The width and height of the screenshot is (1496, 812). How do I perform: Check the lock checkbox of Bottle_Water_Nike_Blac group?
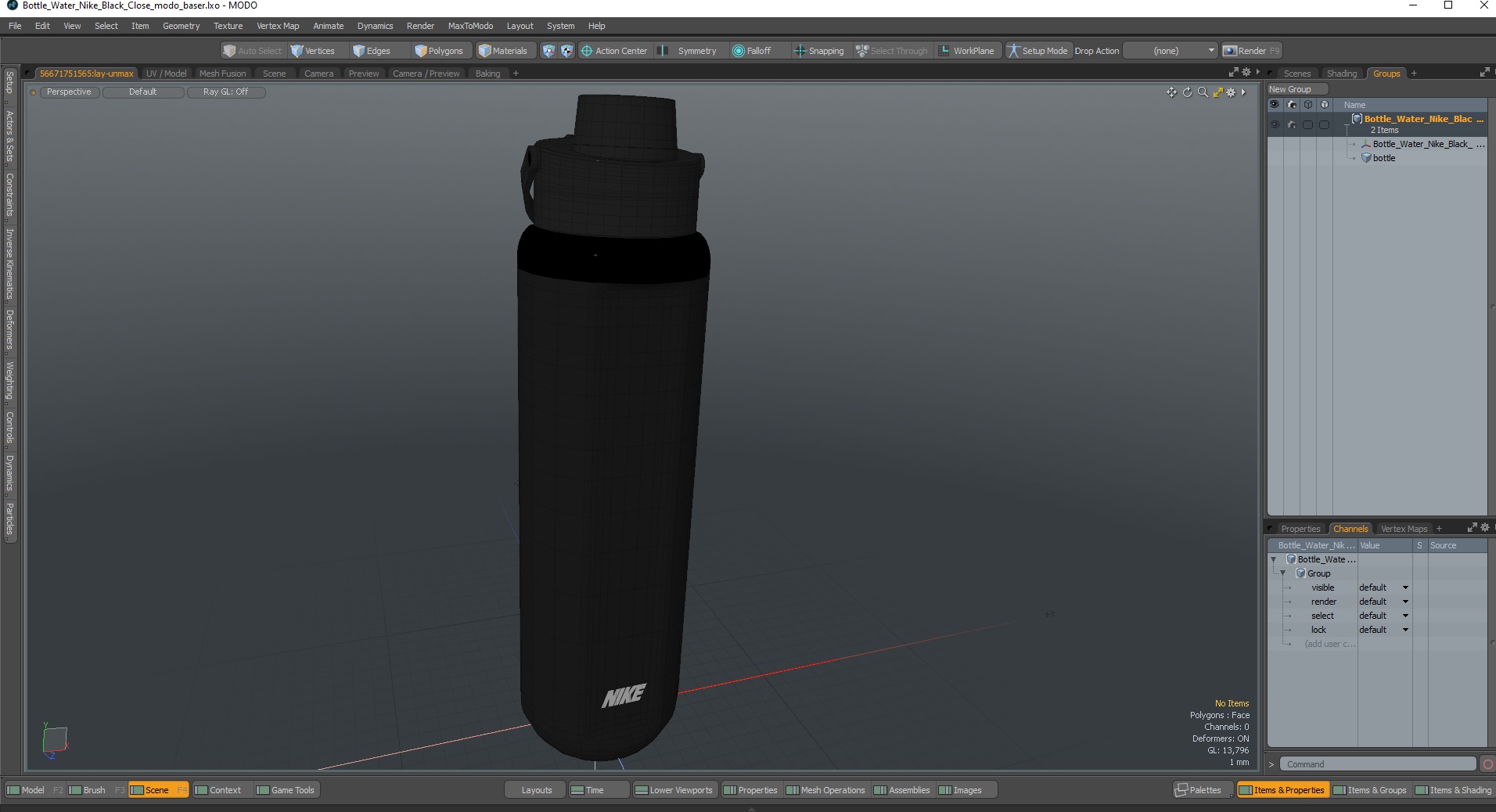tap(1324, 124)
